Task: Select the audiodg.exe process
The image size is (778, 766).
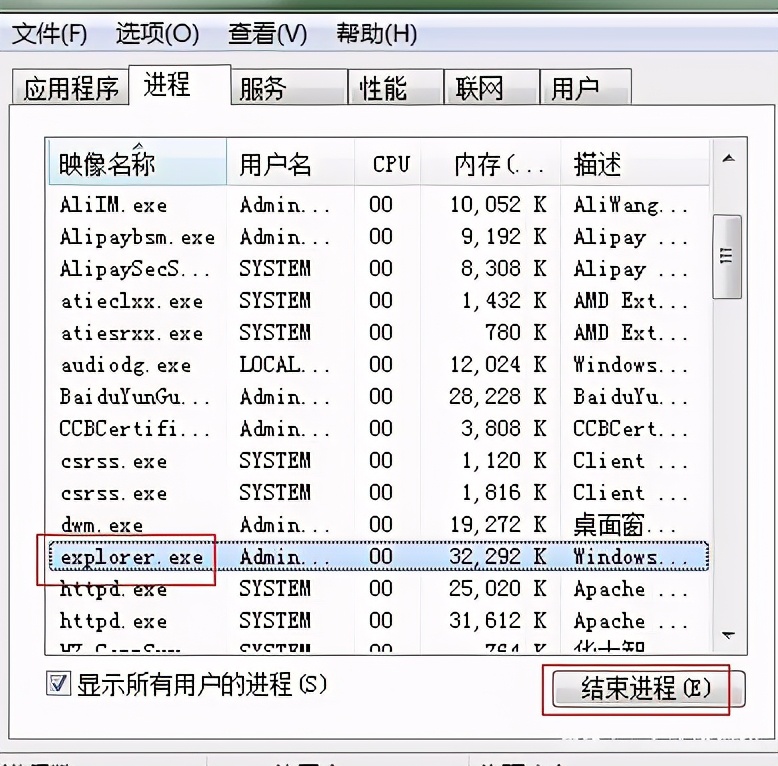Action: pyautogui.click(x=379, y=365)
